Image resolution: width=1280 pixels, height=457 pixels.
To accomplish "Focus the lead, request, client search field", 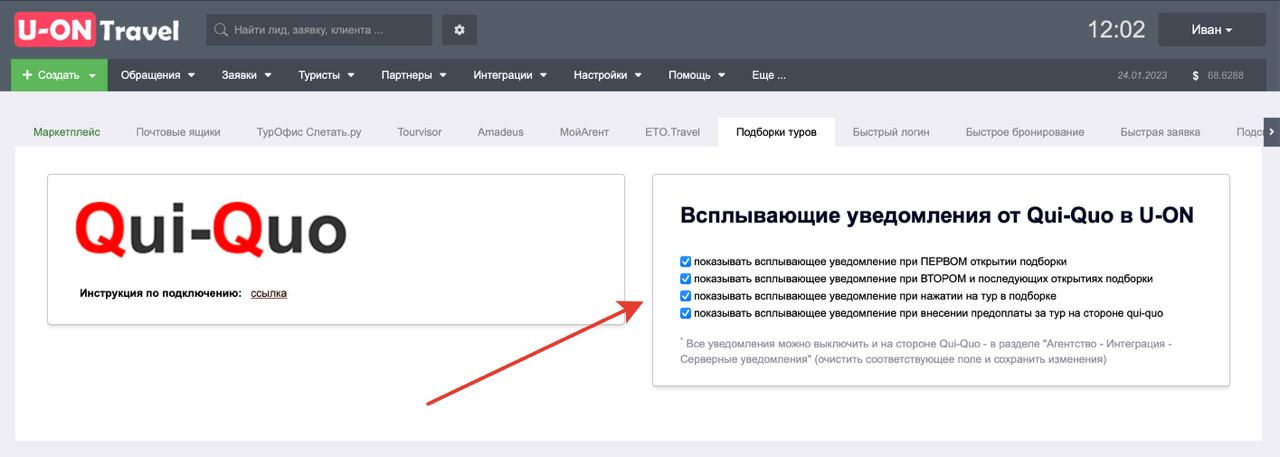I will 319,30.
